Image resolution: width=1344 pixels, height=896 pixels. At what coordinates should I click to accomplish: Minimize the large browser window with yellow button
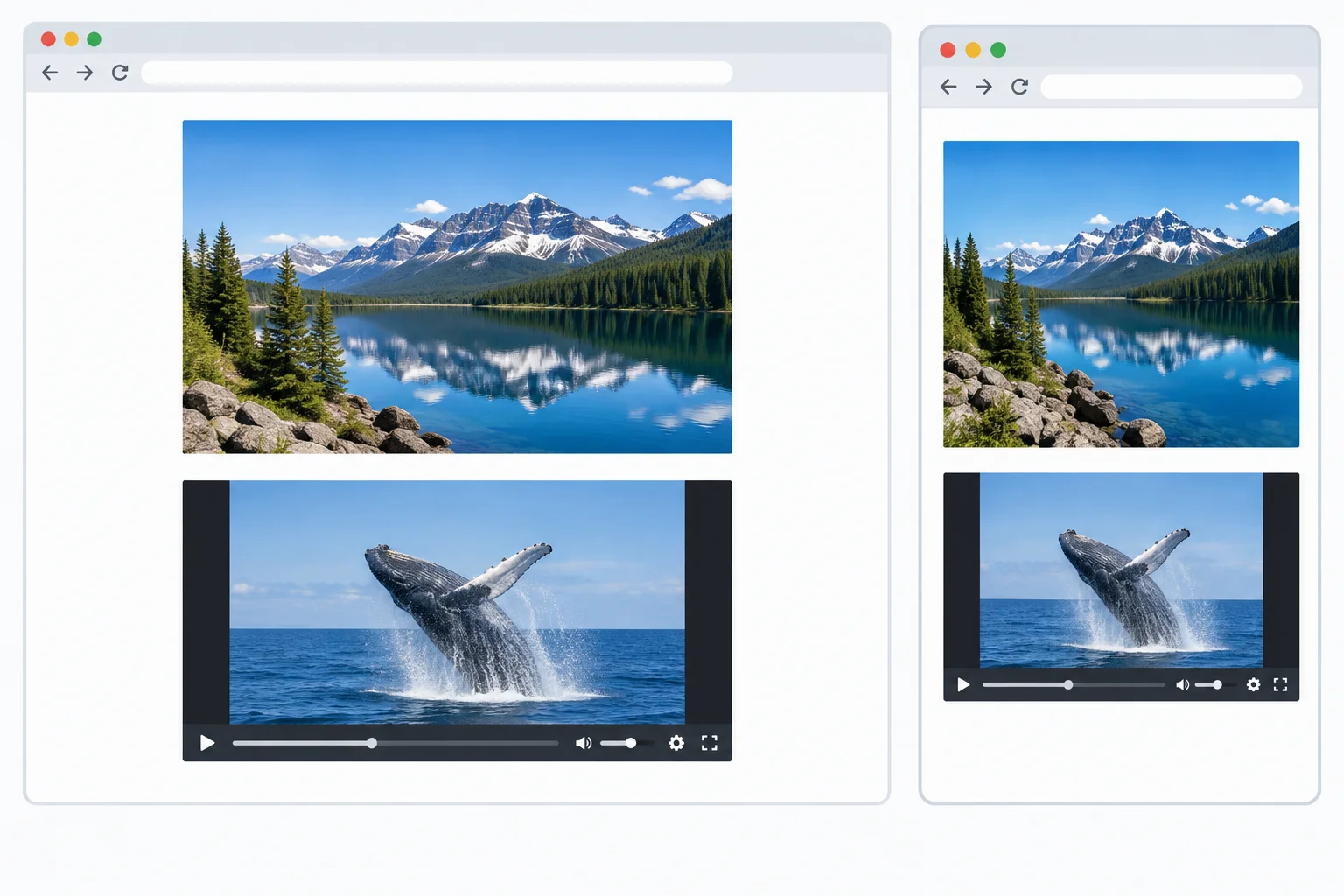[71, 38]
